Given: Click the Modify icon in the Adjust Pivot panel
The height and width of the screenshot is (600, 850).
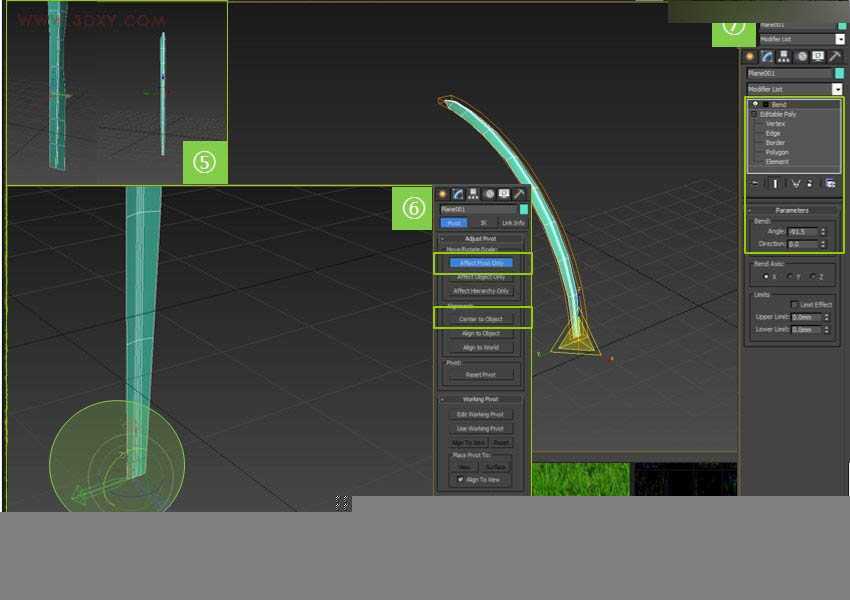Looking at the screenshot, I should [458, 194].
